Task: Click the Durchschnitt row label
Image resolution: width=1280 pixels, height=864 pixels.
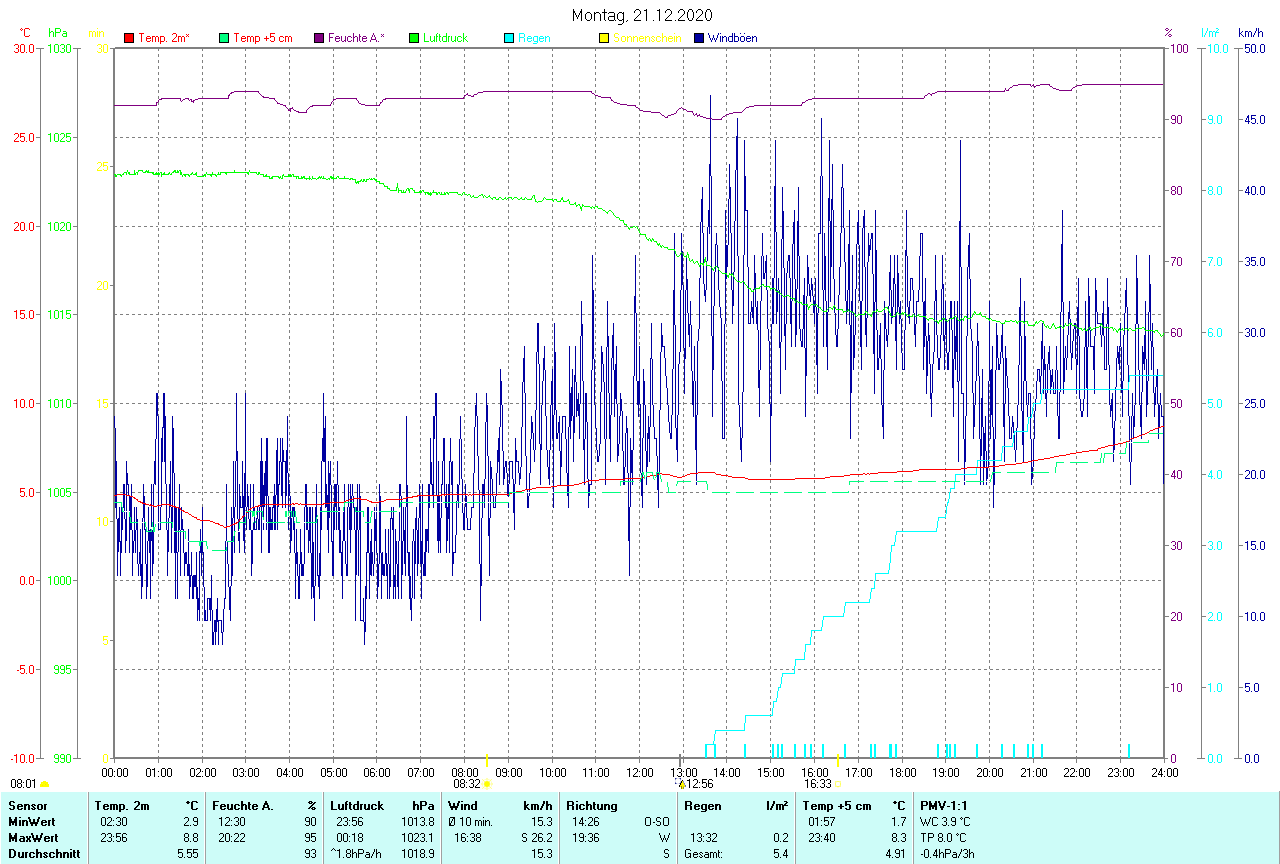Action: click(x=42, y=853)
